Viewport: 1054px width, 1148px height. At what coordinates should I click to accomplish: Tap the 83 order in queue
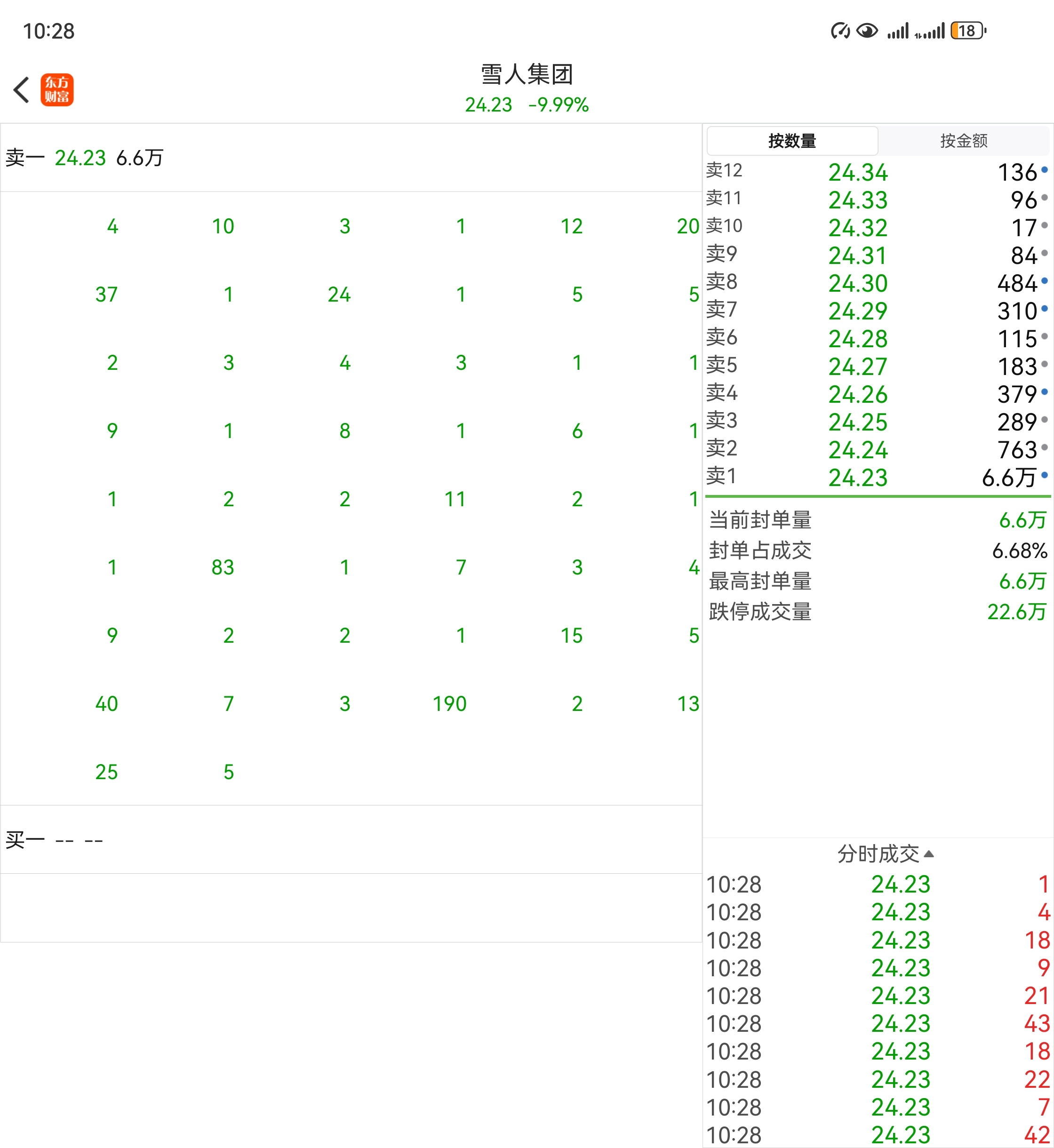(223, 567)
